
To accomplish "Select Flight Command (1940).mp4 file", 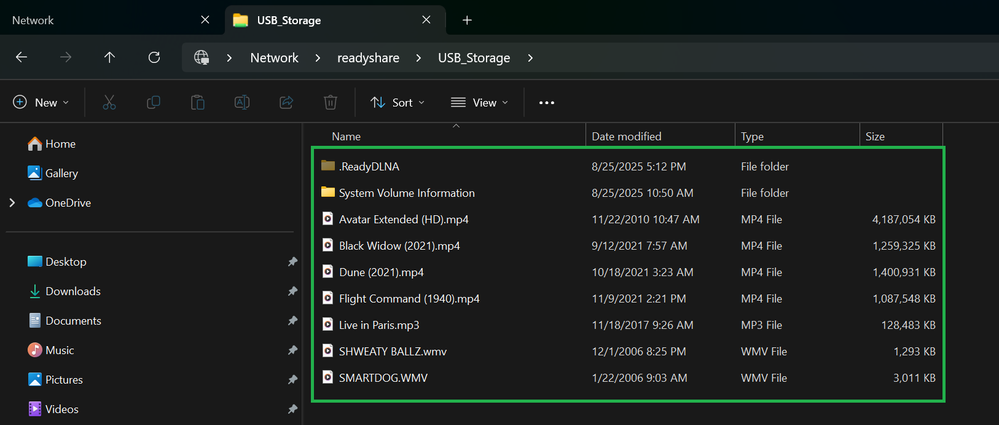I will point(628,298).
